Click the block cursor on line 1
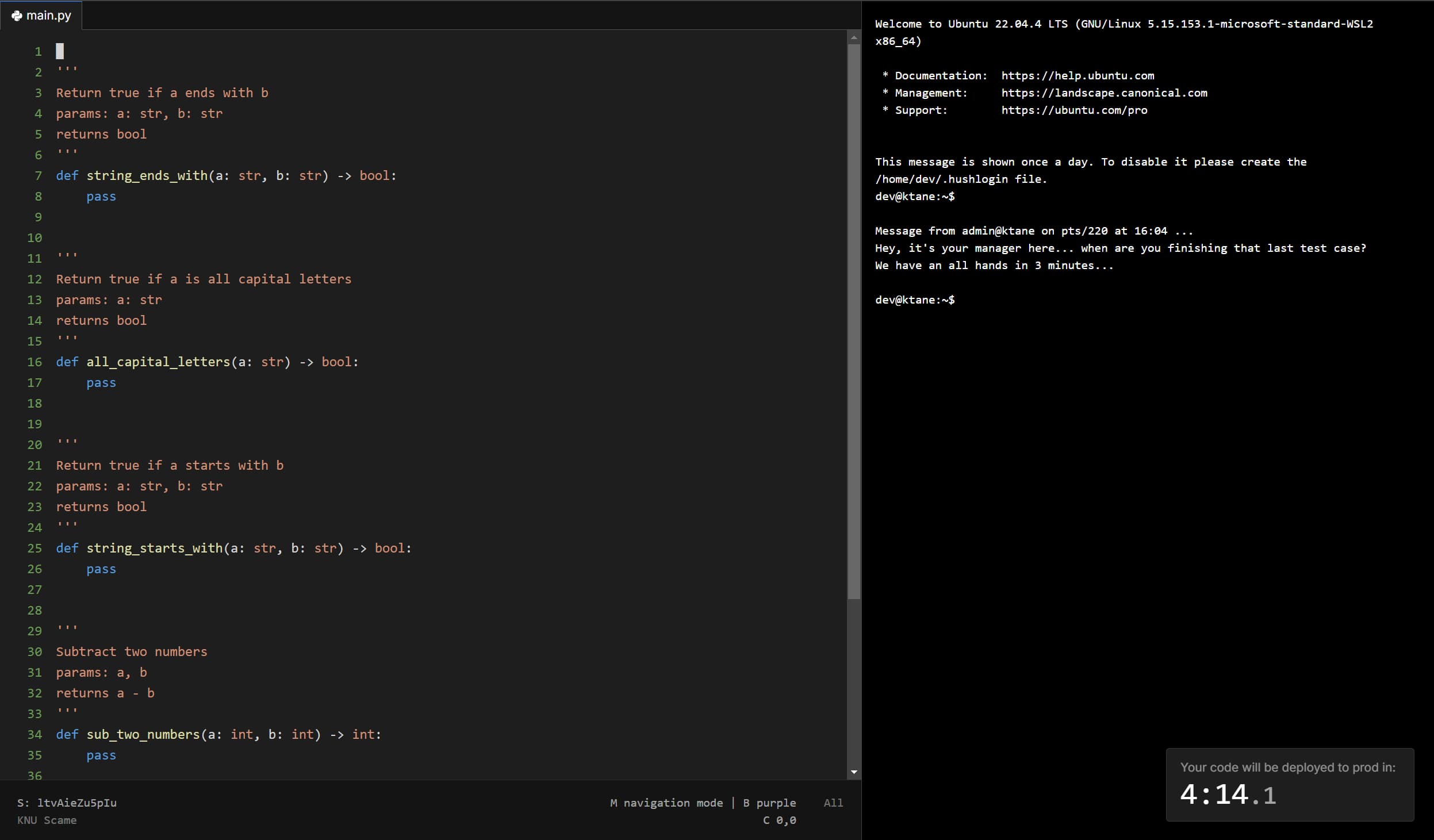The image size is (1434, 840). click(x=60, y=51)
